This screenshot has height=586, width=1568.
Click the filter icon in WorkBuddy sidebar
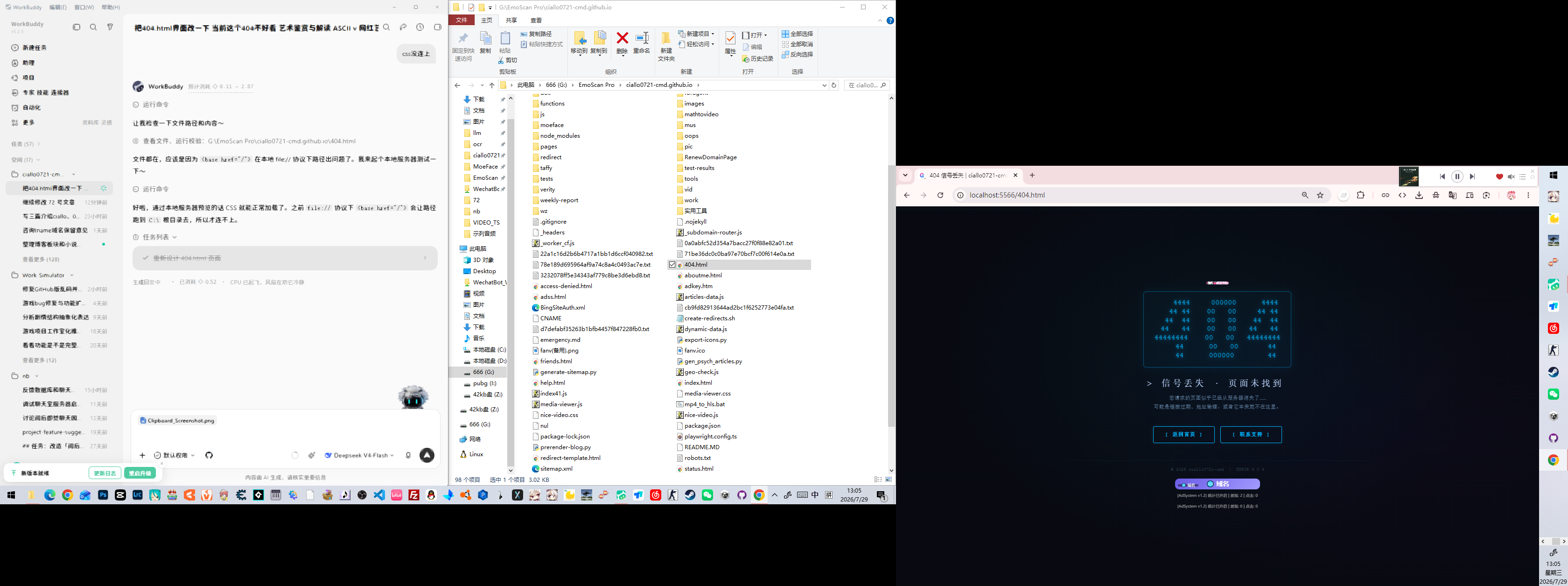[x=110, y=27]
